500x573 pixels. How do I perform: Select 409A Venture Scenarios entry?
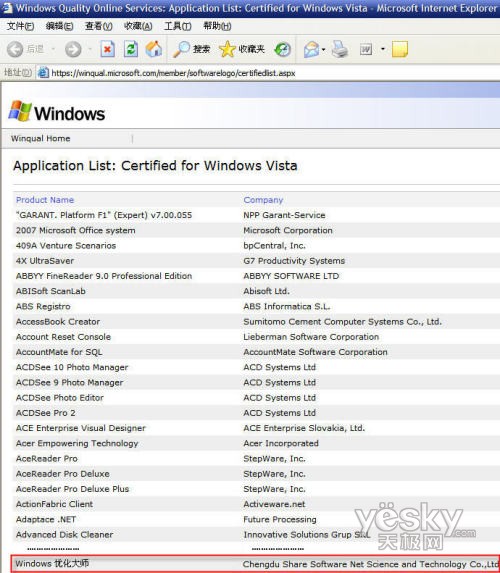[x=66, y=246]
